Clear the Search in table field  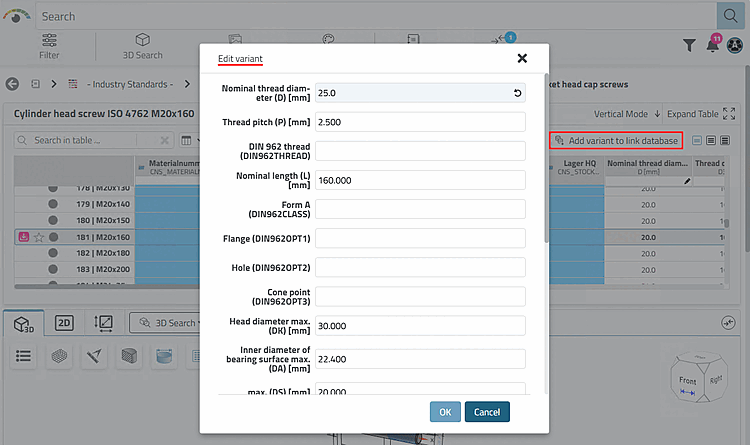pyautogui.click(x=165, y=140)
